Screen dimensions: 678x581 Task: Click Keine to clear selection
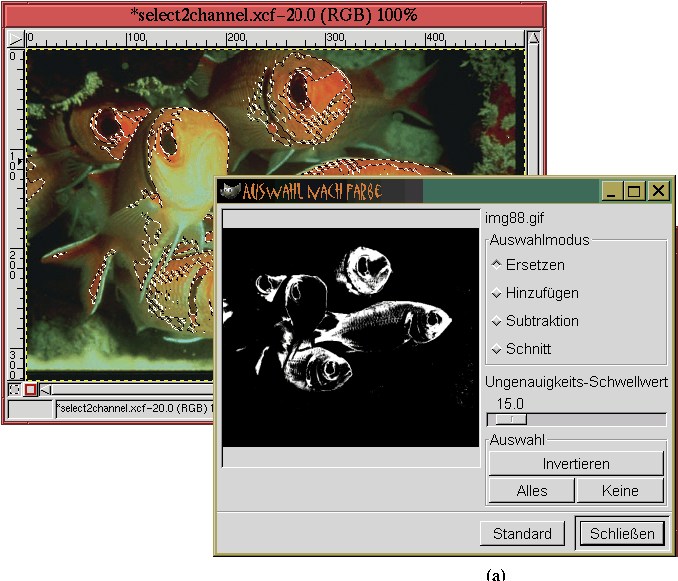tap(620, 490)
